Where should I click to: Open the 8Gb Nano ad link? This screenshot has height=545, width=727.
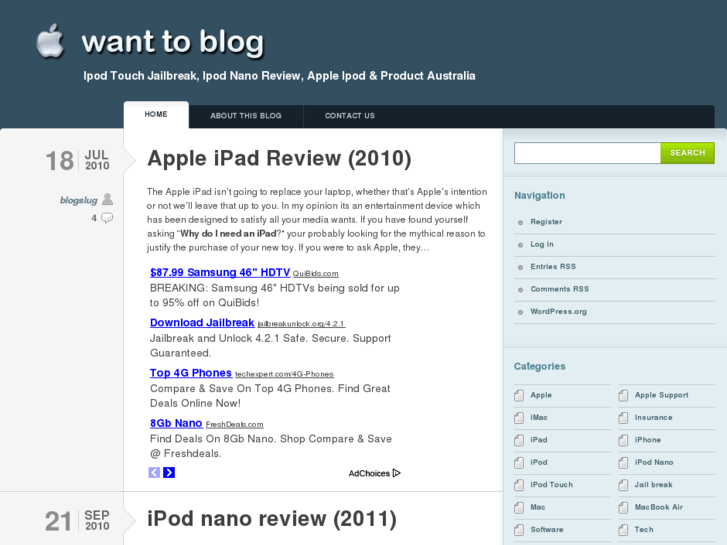(x=176, y=423)
